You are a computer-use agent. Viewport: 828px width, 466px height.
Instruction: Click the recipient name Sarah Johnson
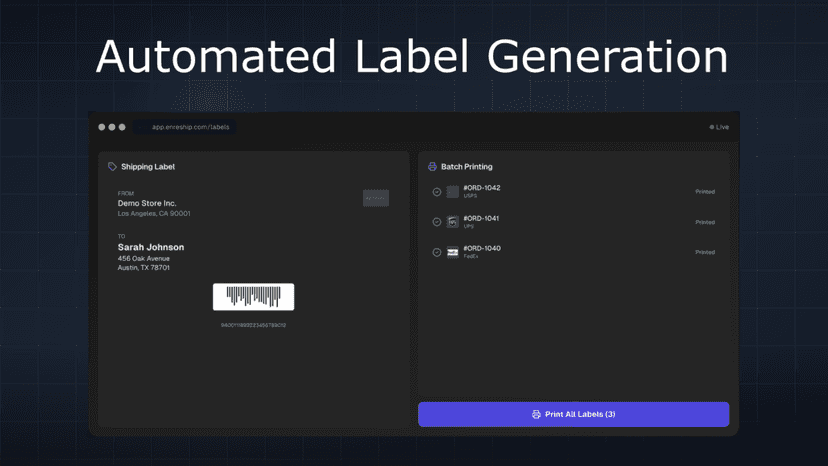(x=151, y=247)
